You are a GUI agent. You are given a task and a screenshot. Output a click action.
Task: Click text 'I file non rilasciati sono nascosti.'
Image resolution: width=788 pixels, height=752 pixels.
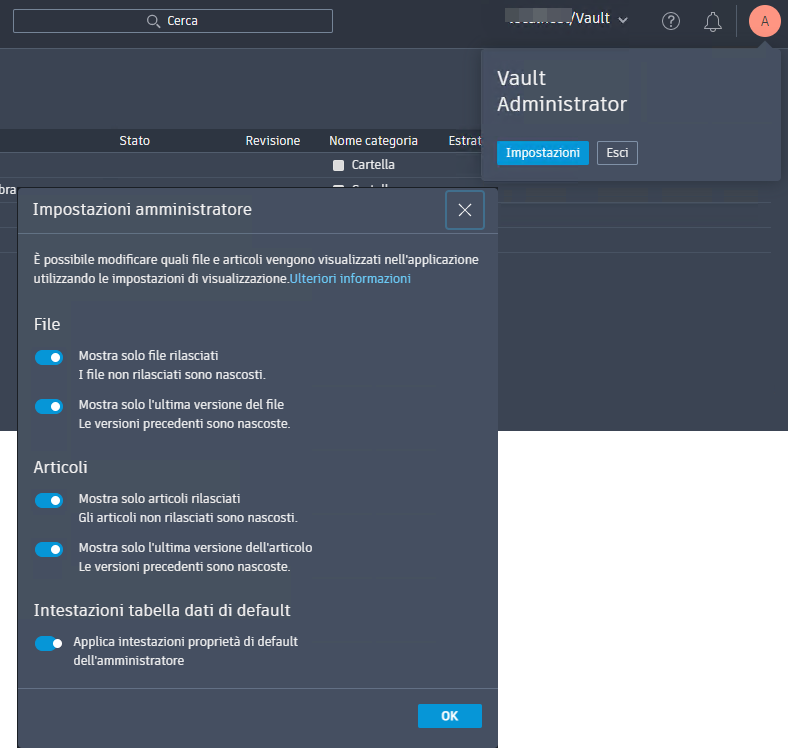click(172, 375)
